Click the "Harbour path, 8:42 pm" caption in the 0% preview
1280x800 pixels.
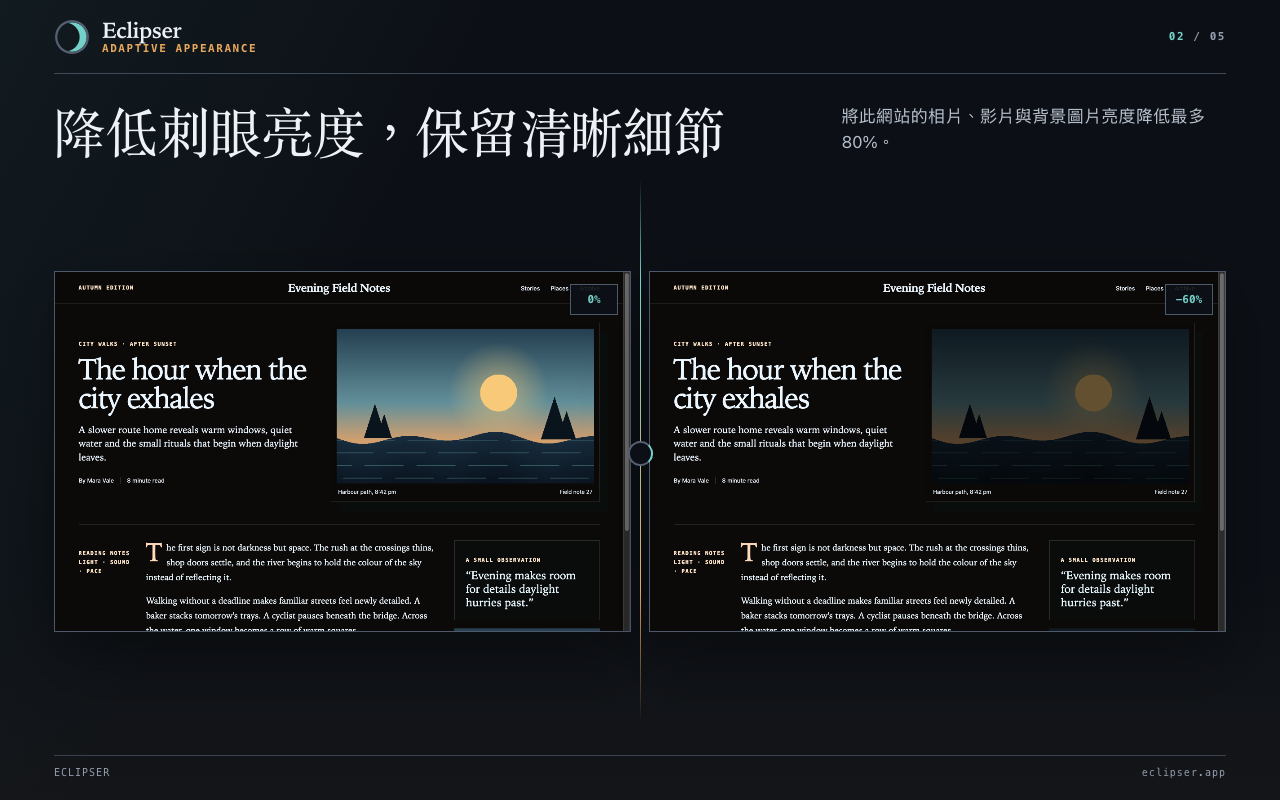coord(367,492)
